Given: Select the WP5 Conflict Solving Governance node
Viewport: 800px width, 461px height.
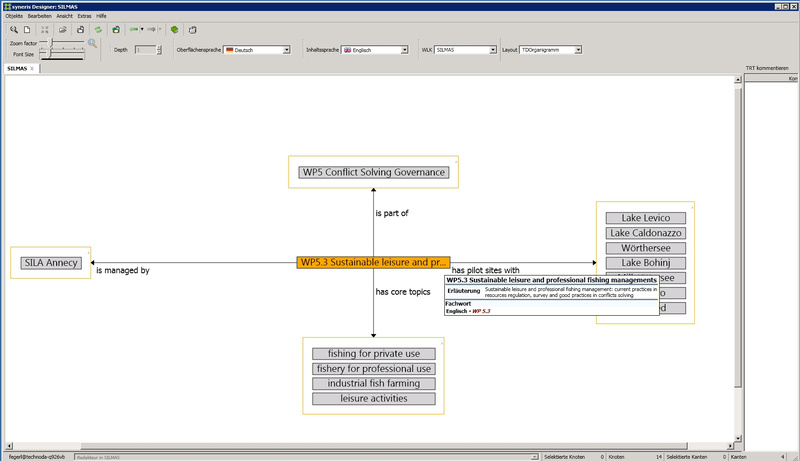Looking at the screenshot, I should click(373, 172).
